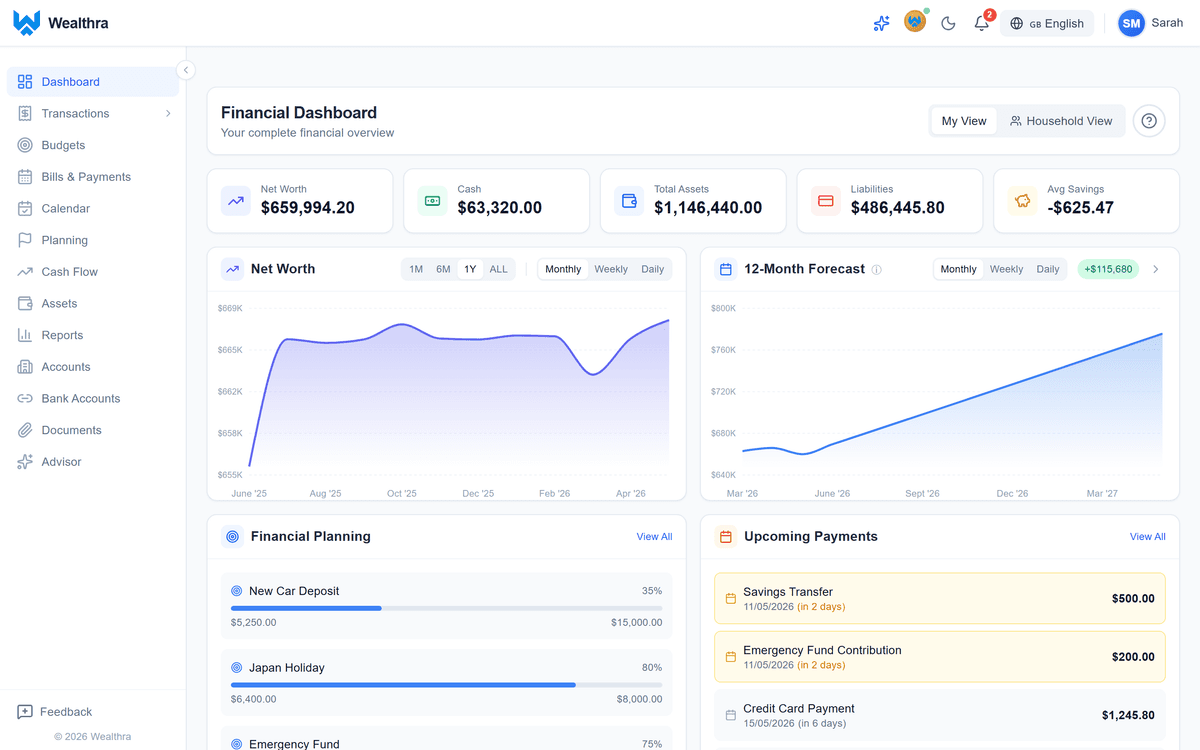
Task: Set 12-Month Forecast to Weekly
Action: (1006, 269)
